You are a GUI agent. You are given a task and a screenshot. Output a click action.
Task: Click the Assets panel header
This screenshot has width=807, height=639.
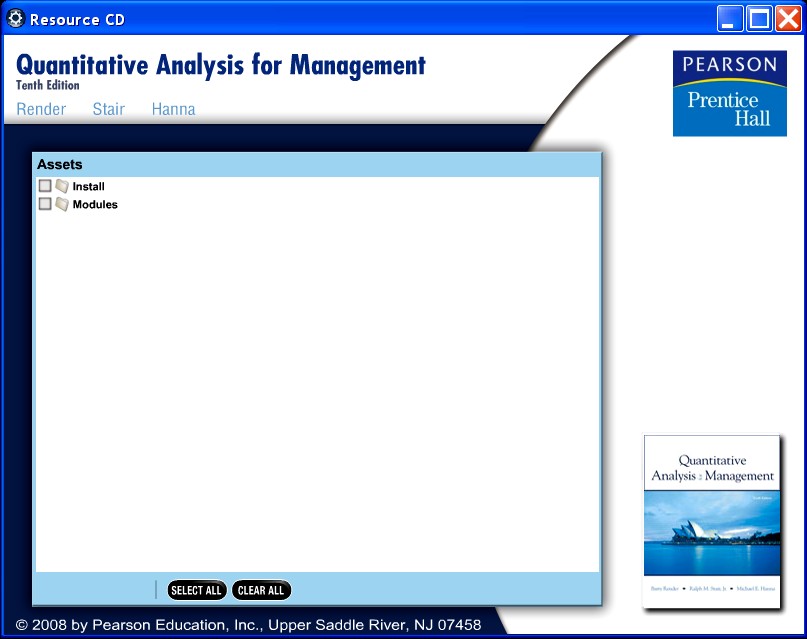(x=317, y=165)
